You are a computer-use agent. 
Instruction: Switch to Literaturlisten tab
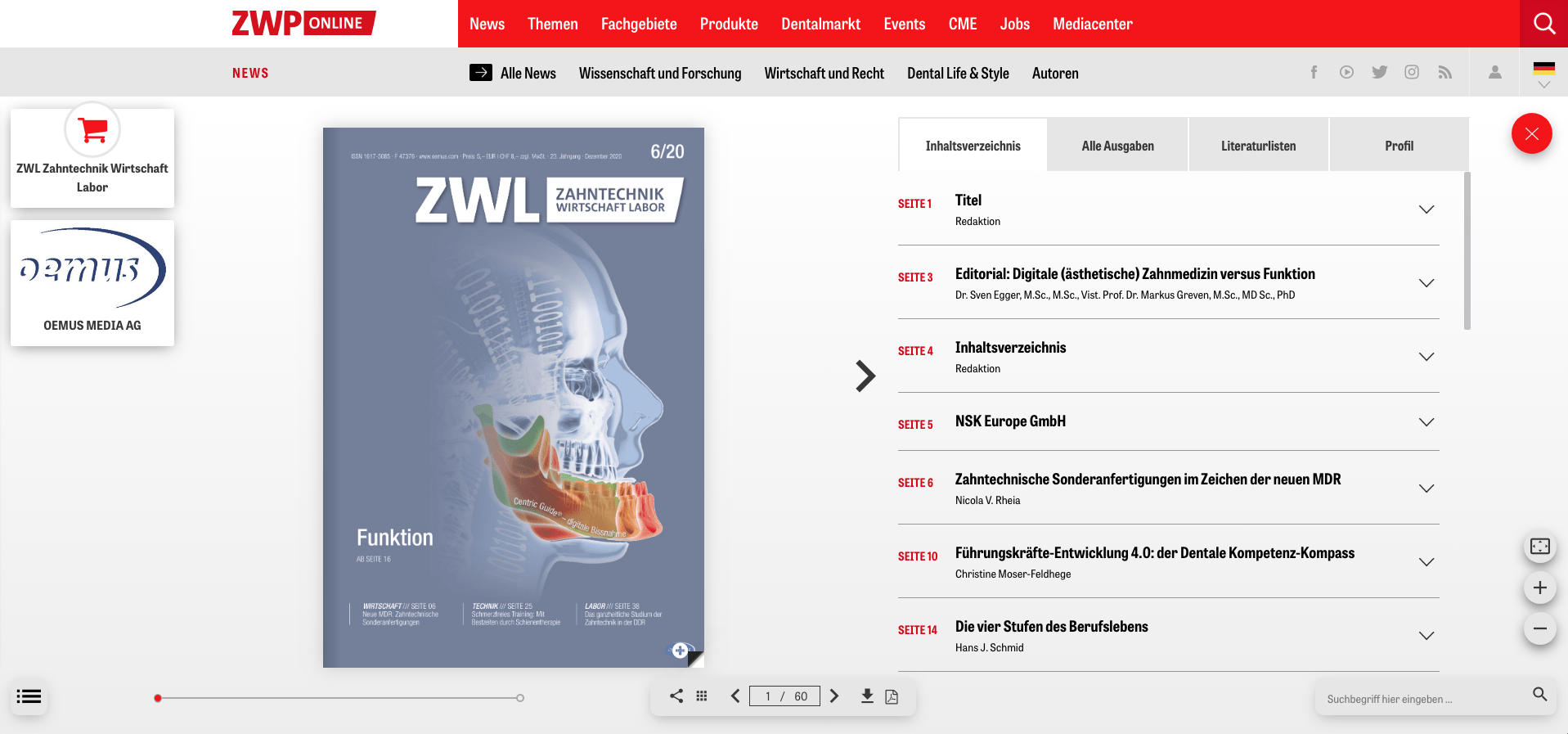1258,146
